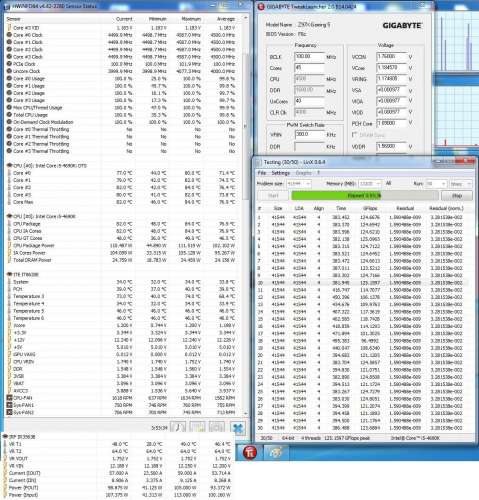Click the Core #0 Thermal Throttling icon

(9, 129)
